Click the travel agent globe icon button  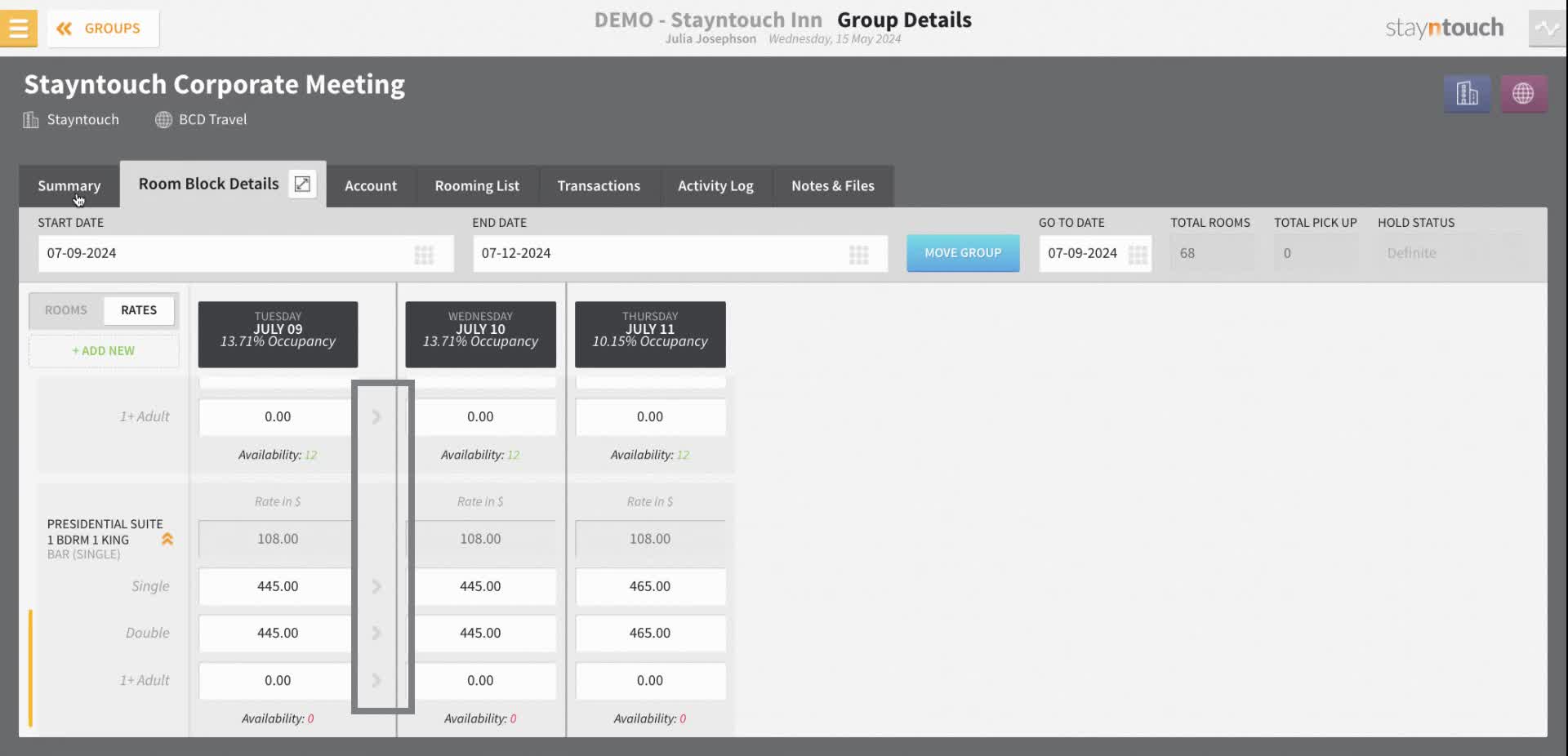click(x=1523, y=94)
